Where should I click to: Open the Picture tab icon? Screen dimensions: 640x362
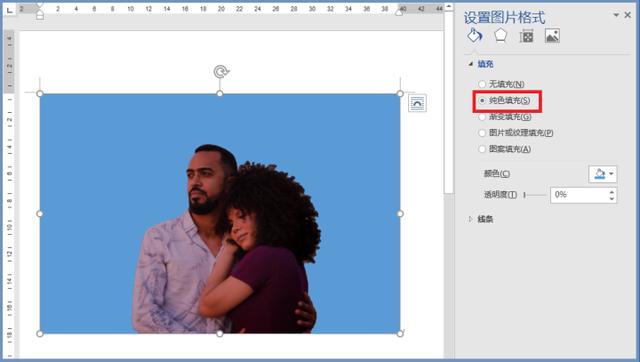click(552, 36)
